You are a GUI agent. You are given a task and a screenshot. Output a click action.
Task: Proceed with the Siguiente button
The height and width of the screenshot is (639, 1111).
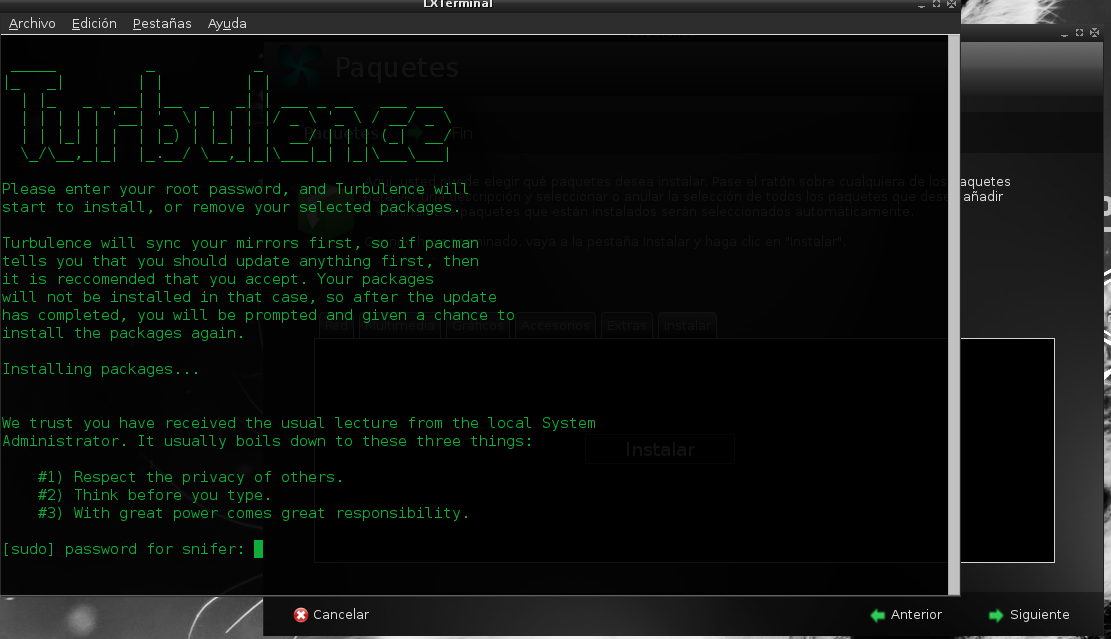point(1029,615)
